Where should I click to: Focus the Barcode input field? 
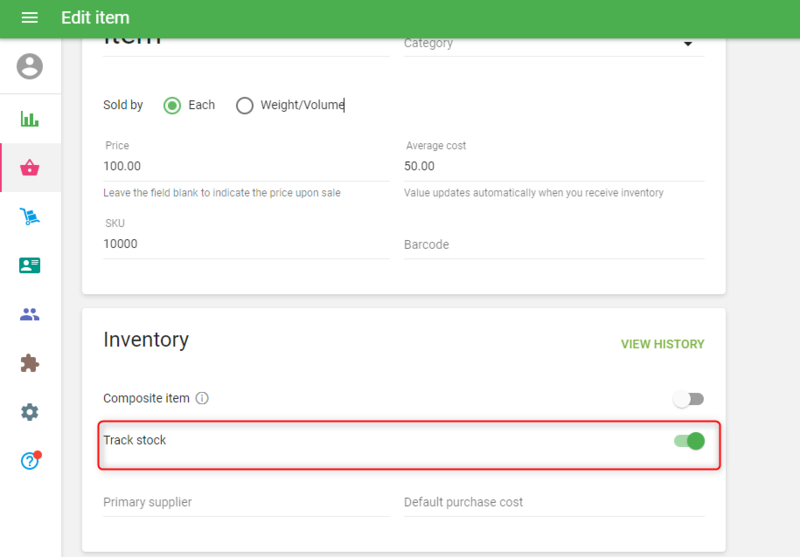click(553, 245)
